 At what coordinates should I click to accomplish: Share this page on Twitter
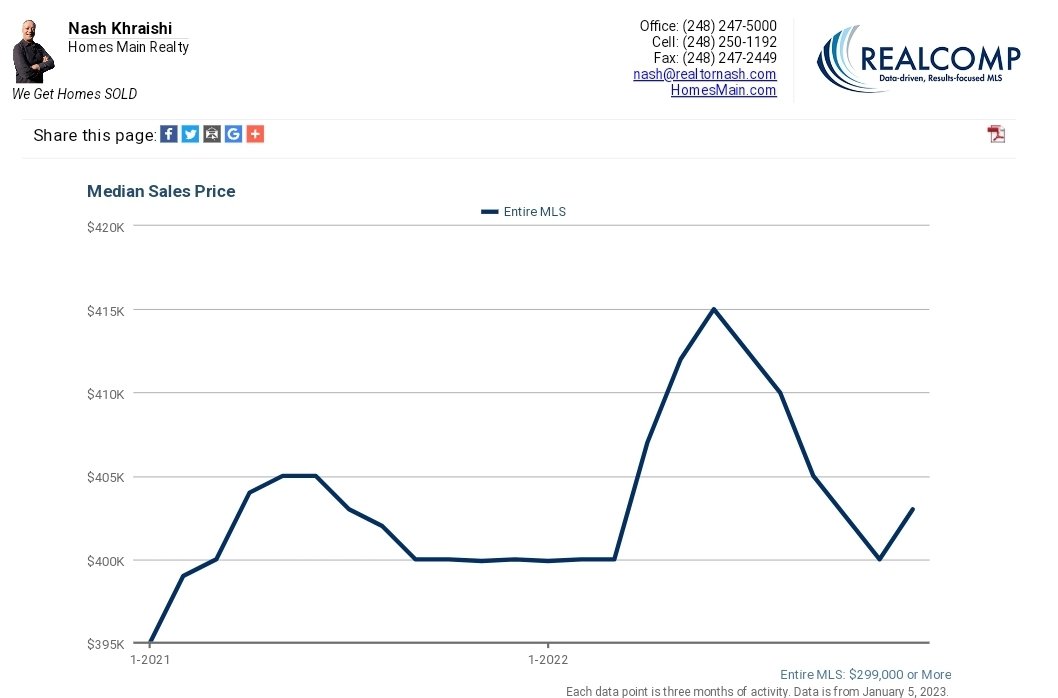(190, 133)
